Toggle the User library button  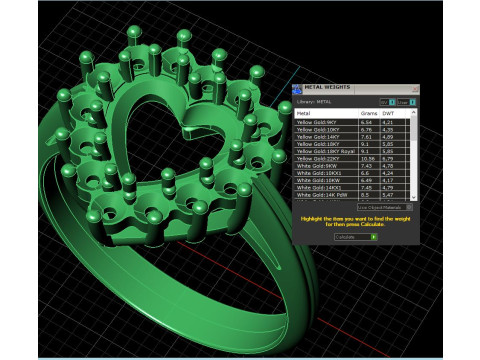[406, 102]
